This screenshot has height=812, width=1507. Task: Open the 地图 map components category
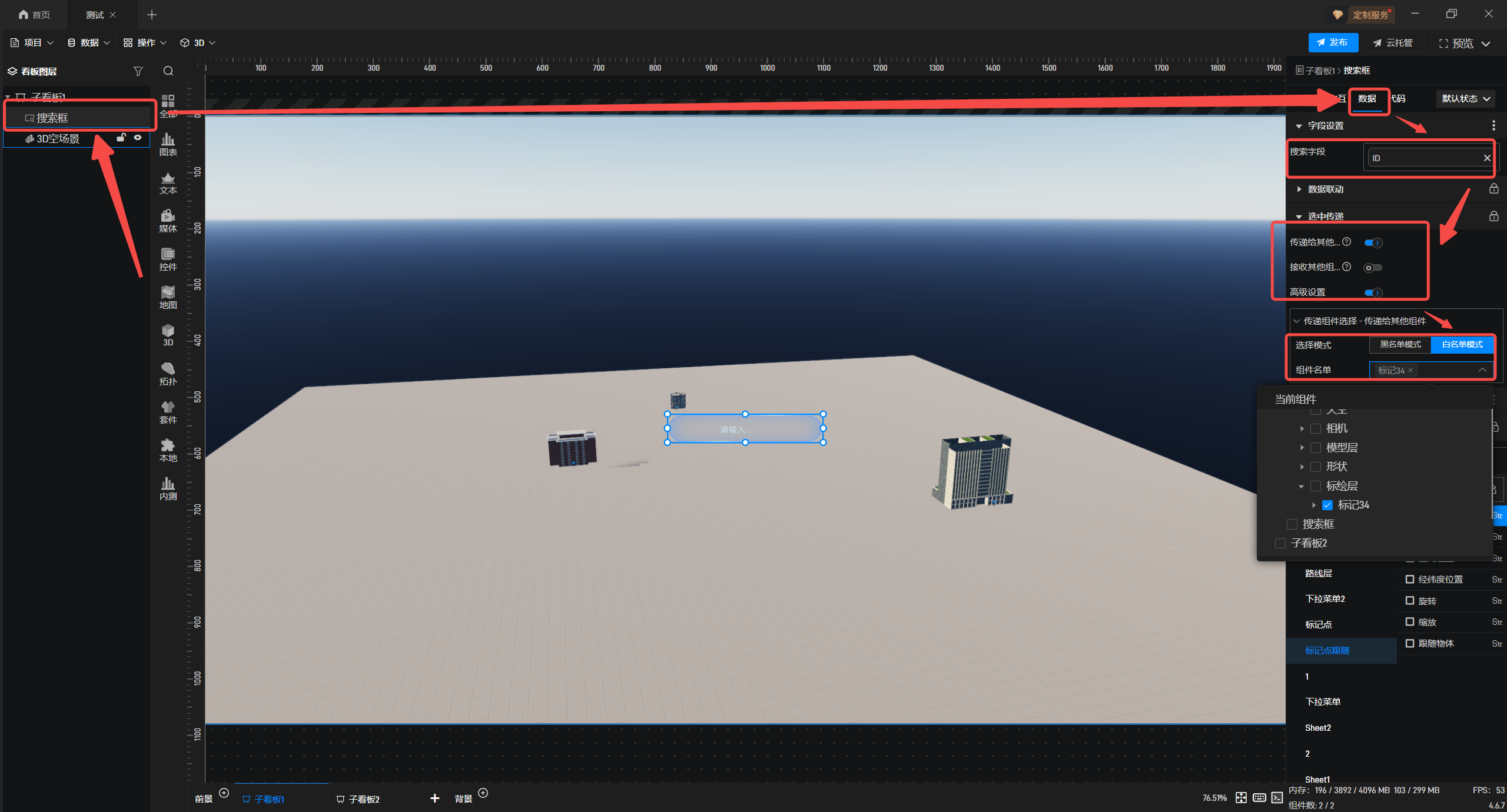(168, 297)
